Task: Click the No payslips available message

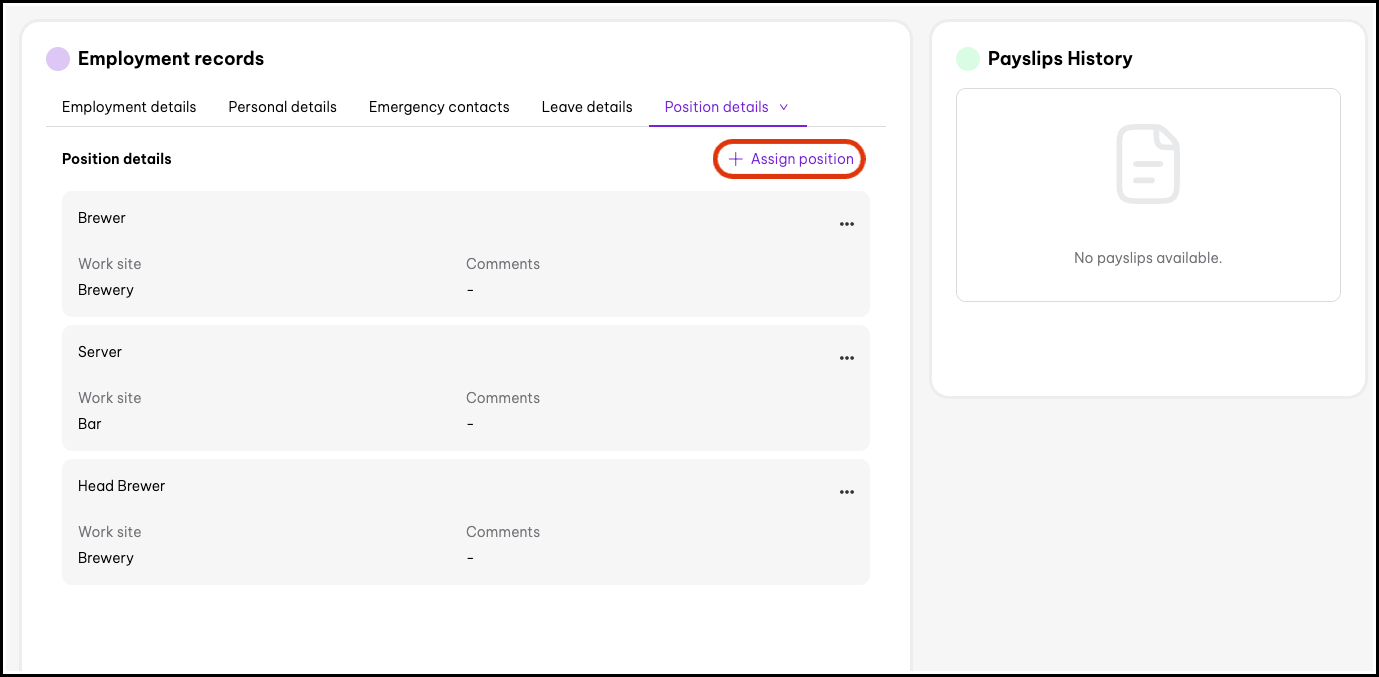Action: (1148, 258)
